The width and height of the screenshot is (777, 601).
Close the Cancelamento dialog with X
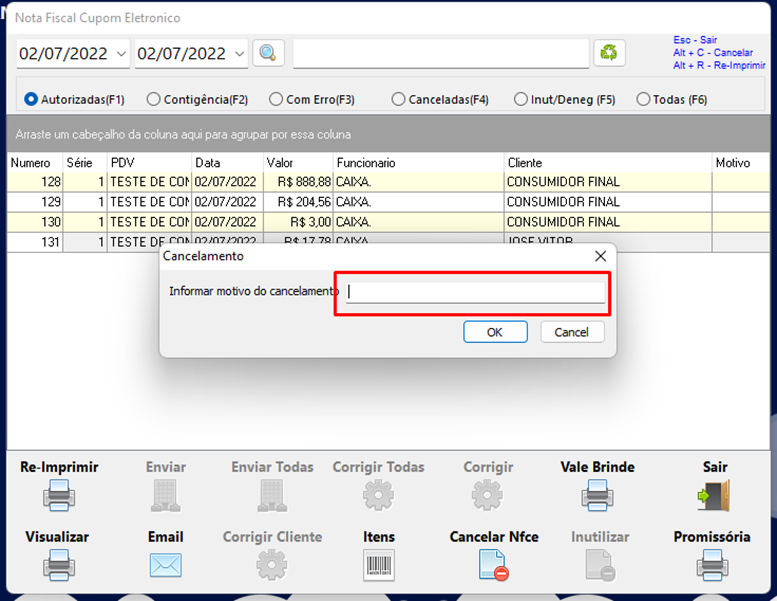point(601,256)
